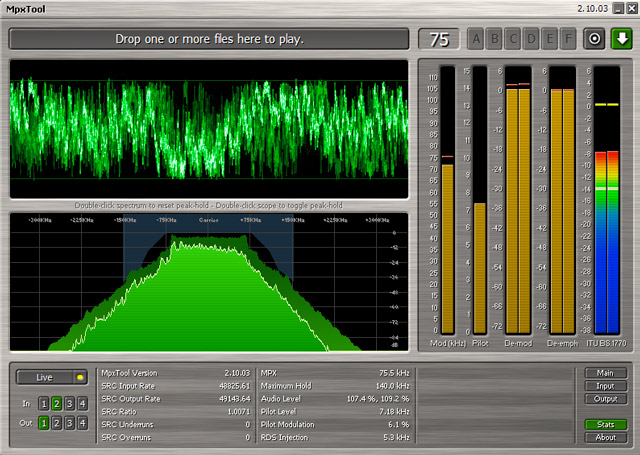Click the ITU BS.1770 loudness meter

(x=607, y=200)
